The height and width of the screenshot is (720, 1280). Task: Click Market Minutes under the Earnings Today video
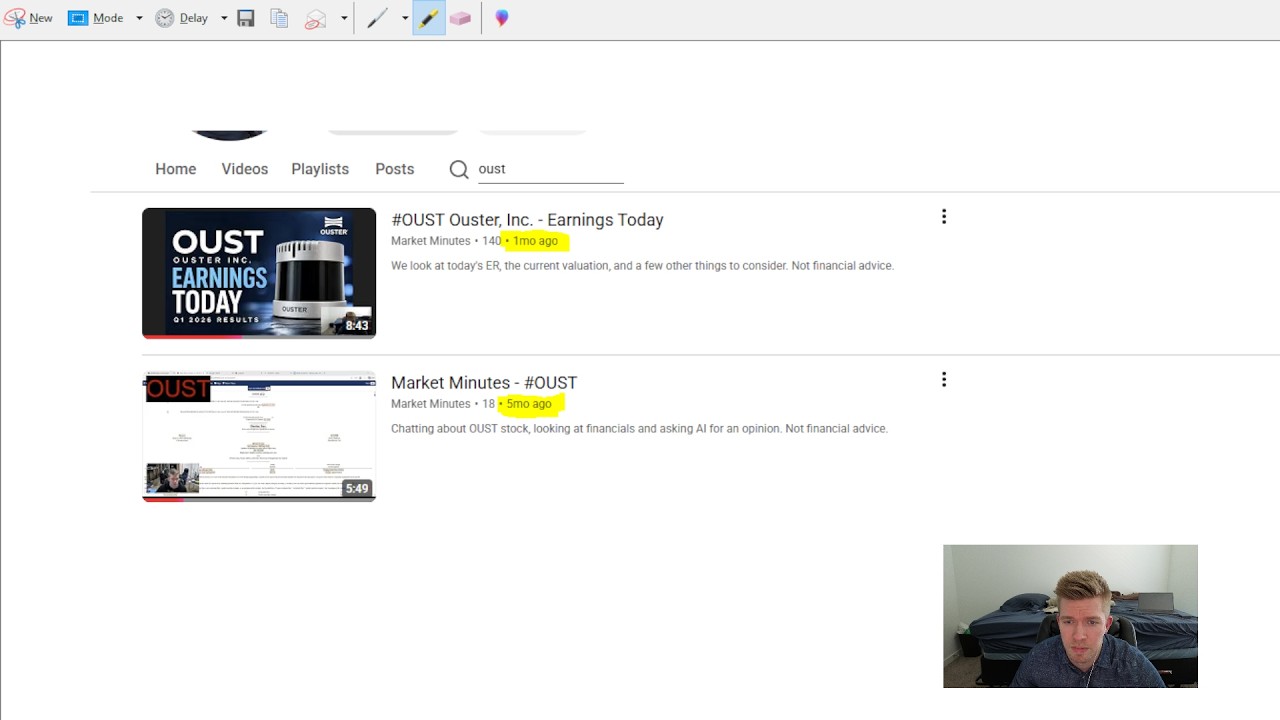[431, 241]
